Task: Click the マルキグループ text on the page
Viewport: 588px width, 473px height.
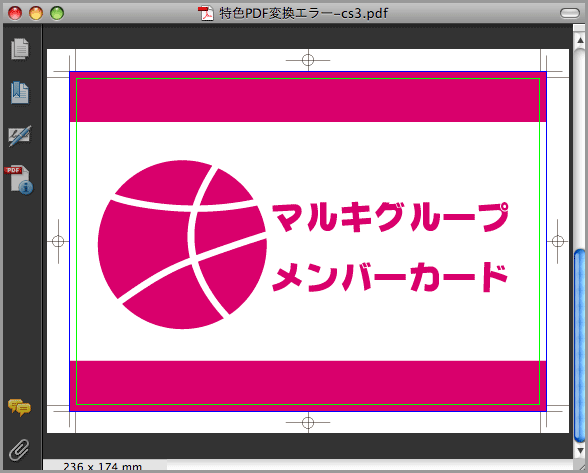Action: [x=390, y=217]
